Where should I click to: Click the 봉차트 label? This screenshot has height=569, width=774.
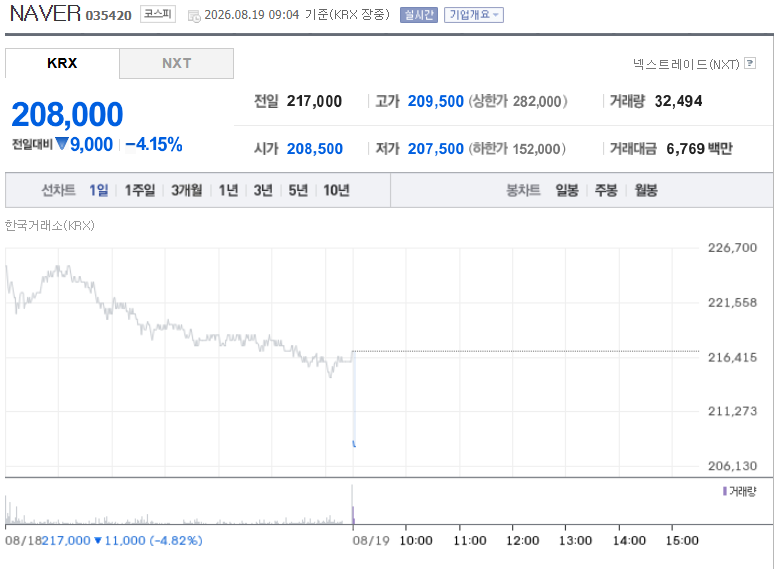click(x=523, y=190)
